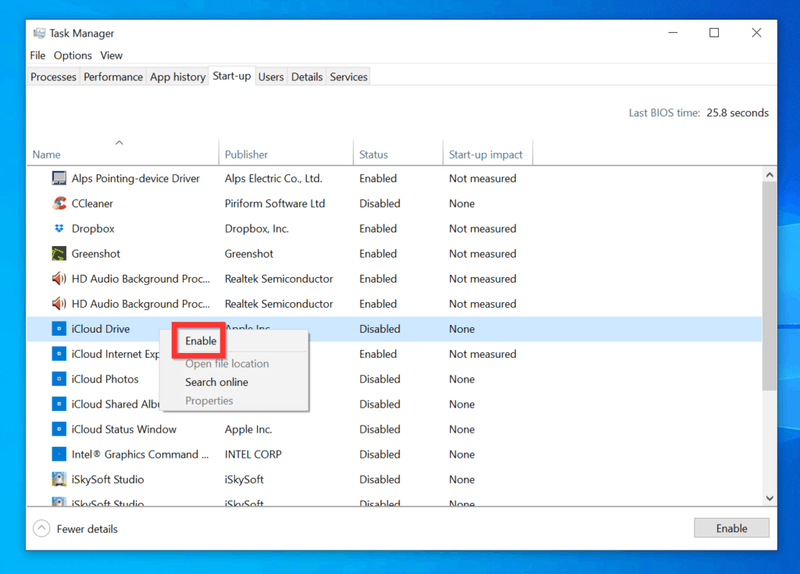The image size is (800, 574).
Task: Sort by the Status column header
Action: coord(398,154)
